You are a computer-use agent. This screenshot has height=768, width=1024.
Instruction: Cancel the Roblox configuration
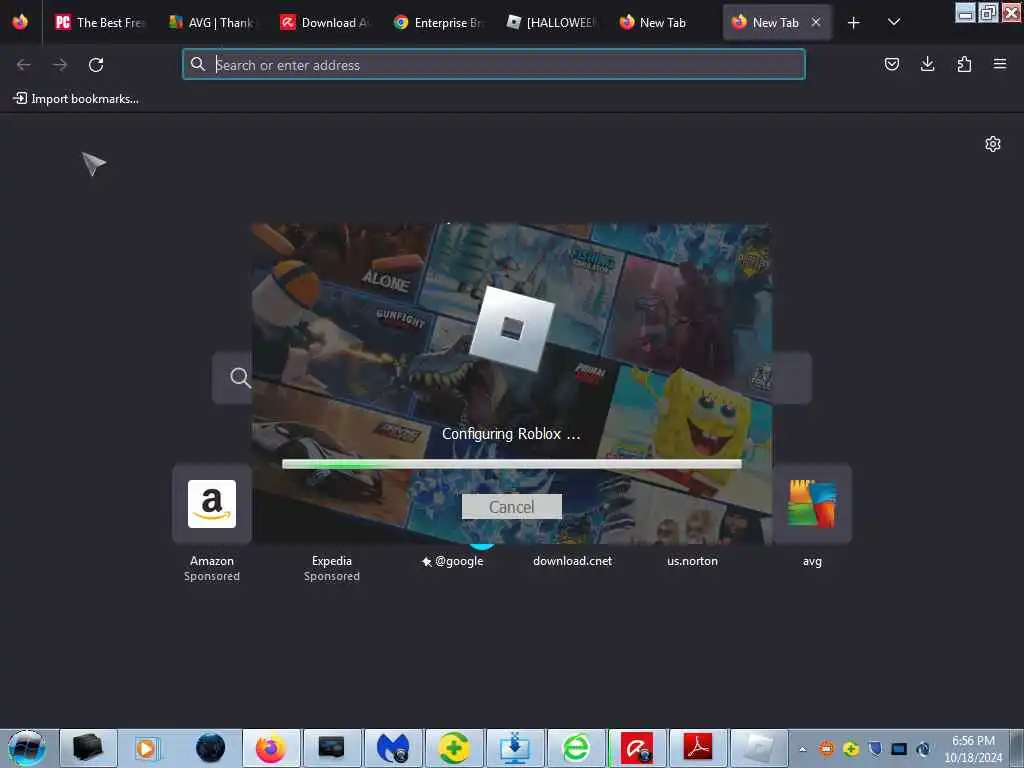pyautogui.click(x=511, y=507)
